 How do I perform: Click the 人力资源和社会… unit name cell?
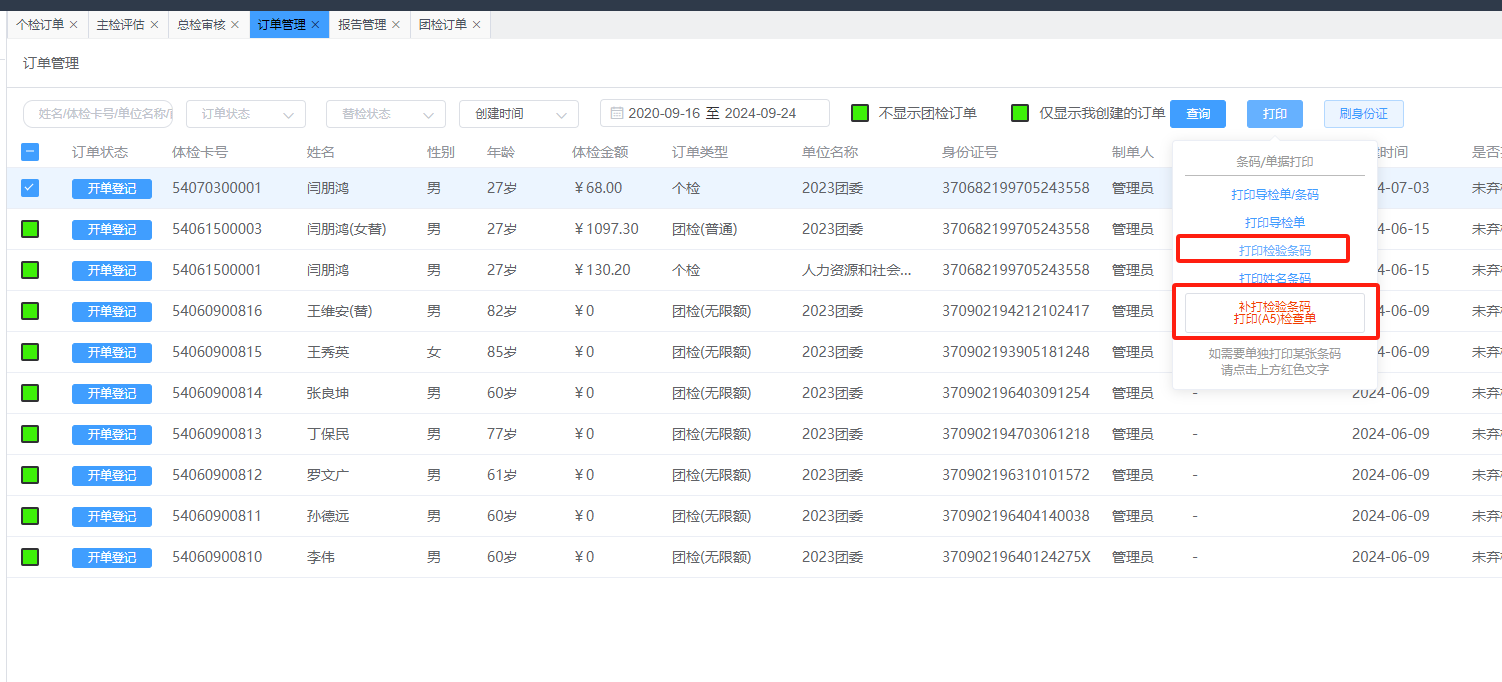[857, 270]
